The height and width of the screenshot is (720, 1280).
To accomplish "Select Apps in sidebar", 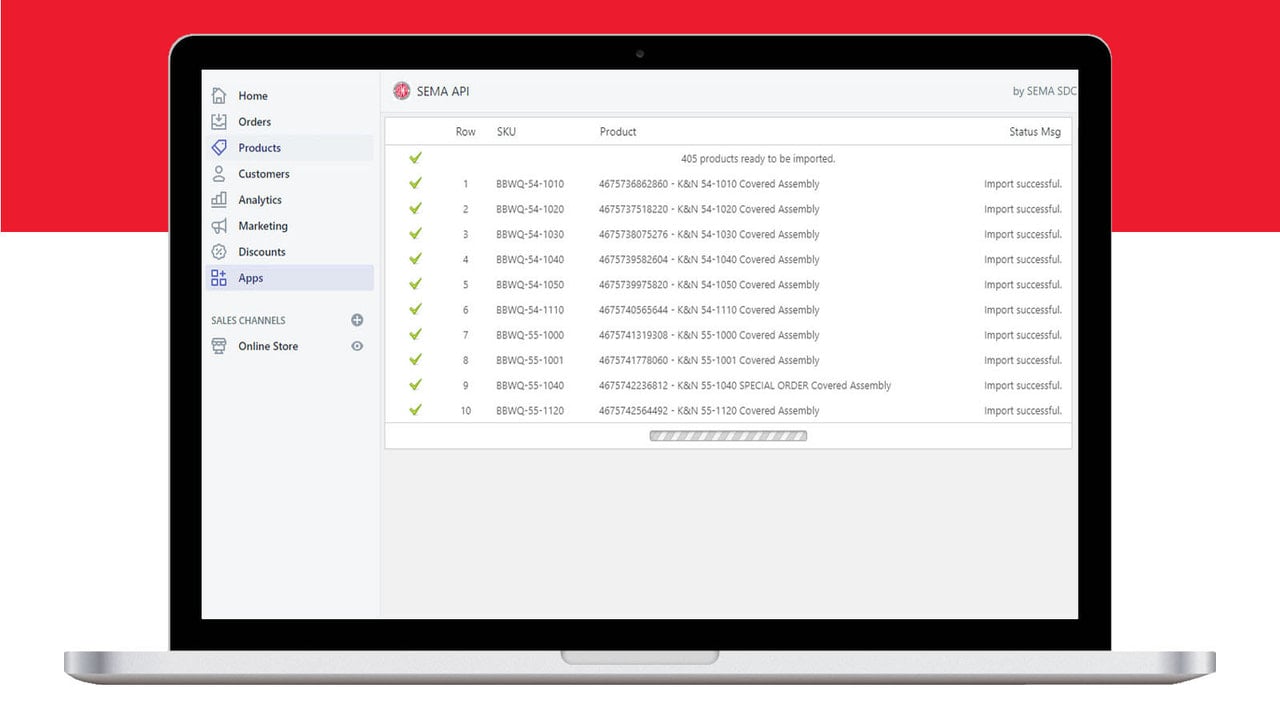I will pyautogui.click(x=289, y=278).
